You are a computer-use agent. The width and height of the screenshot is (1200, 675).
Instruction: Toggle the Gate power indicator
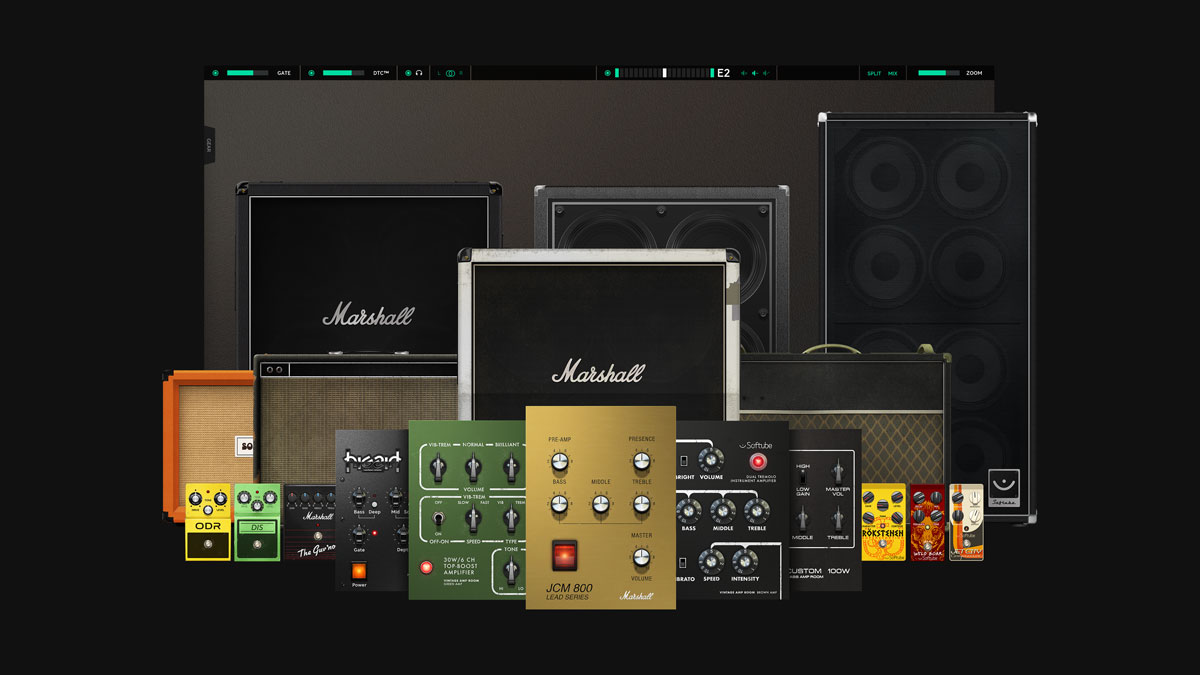tap(215, 73)
